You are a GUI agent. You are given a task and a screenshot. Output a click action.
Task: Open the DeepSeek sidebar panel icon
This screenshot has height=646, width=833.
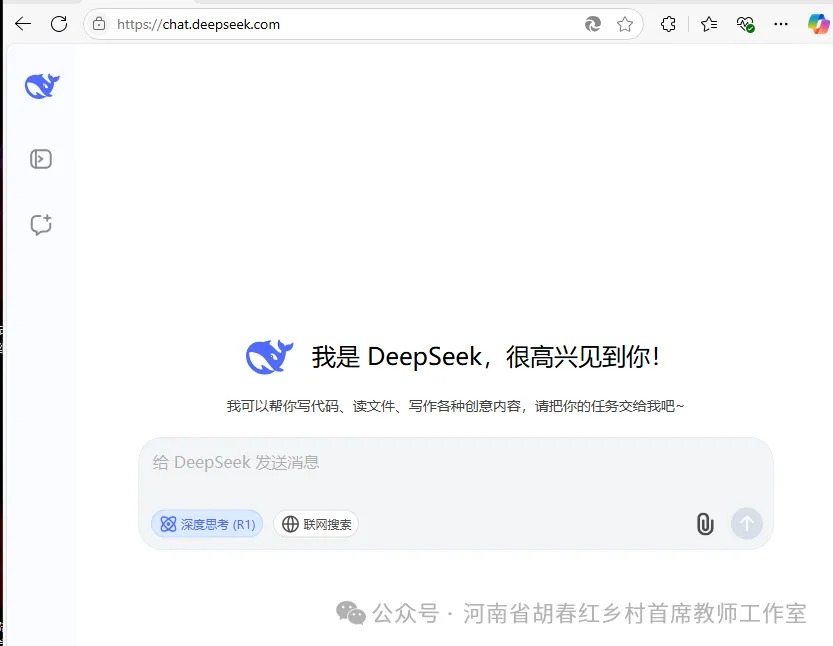41,159
